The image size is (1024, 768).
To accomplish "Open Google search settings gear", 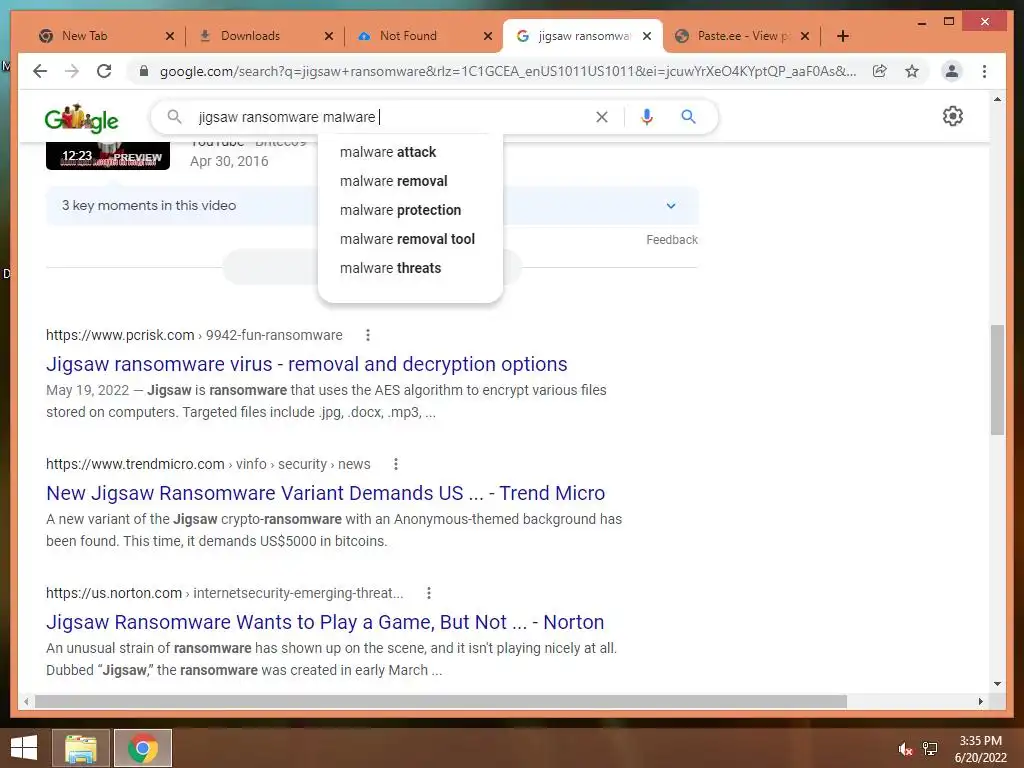I will tap(953, 116).
